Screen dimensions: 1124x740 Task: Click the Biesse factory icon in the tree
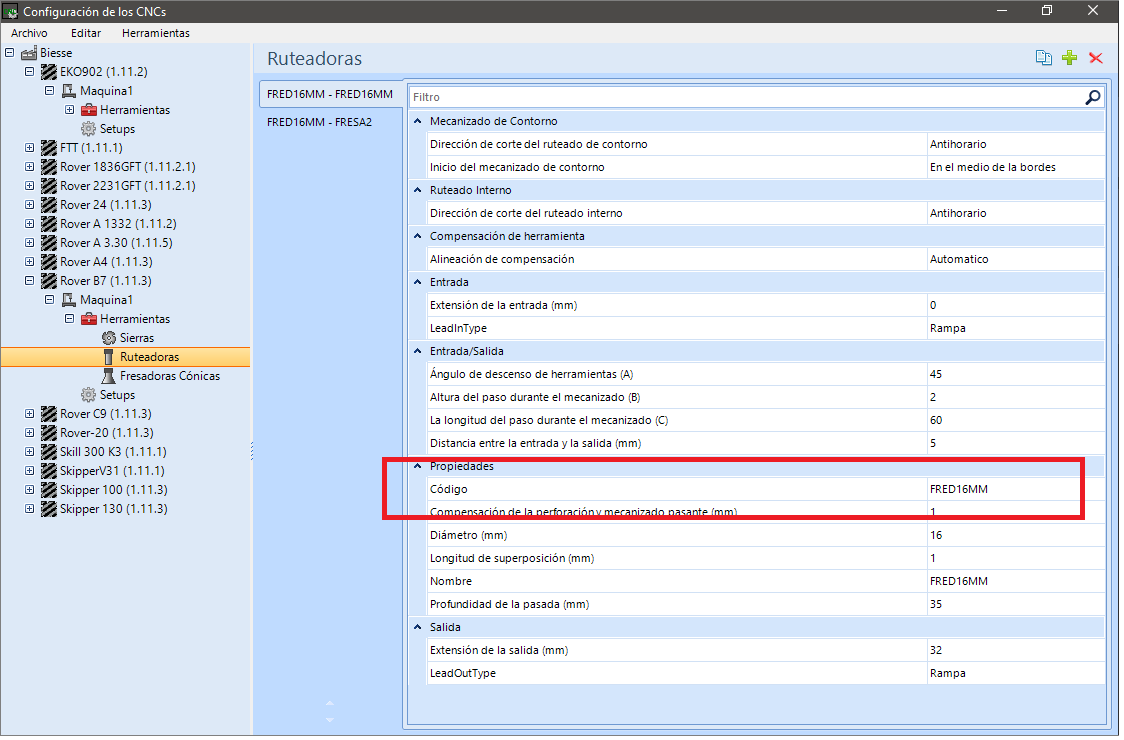click(x=29, y=53)
